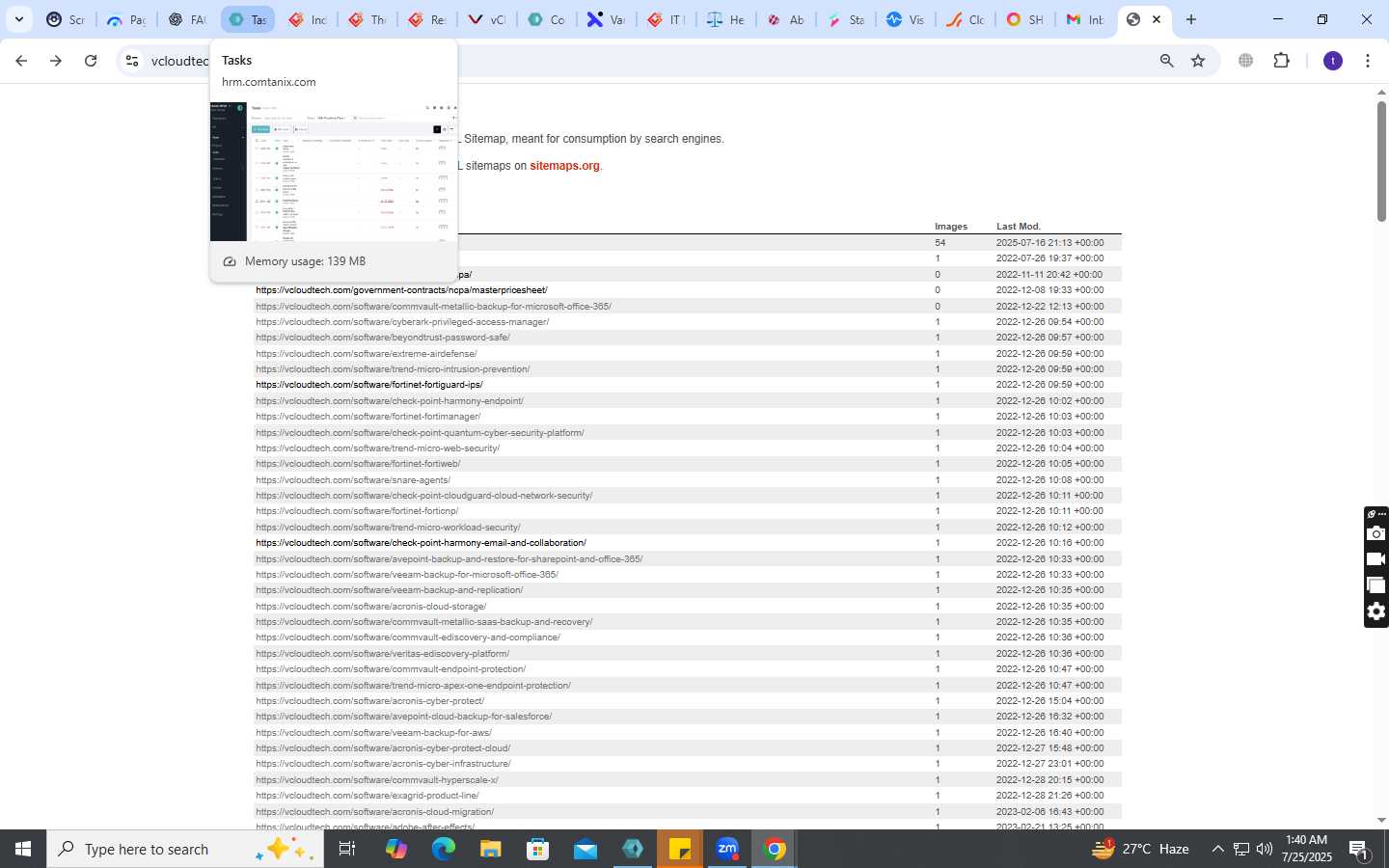Open File Explorer from the taskbar
This screenshot has width=1389, height=868.
pos(491,849)
